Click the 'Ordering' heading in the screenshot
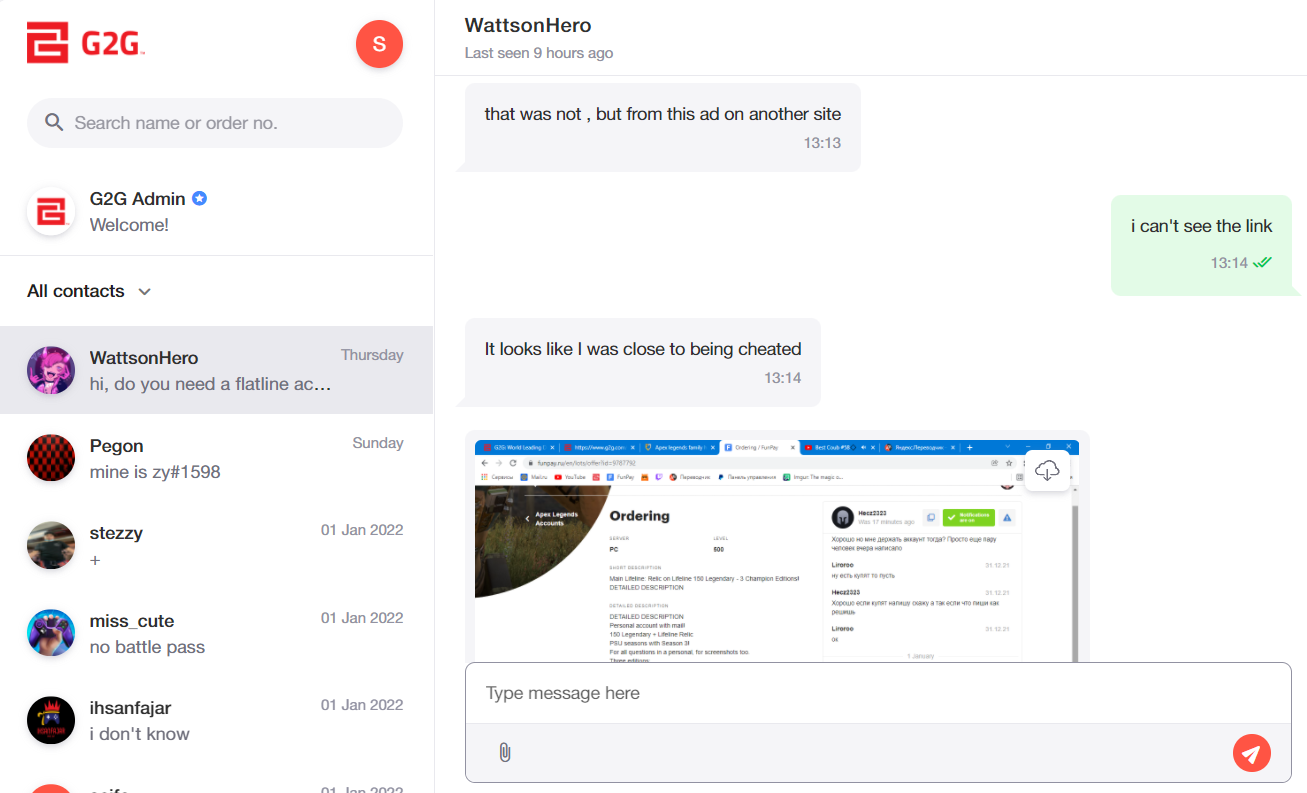This screenshot has height=793, width=1307. [639, 516]
